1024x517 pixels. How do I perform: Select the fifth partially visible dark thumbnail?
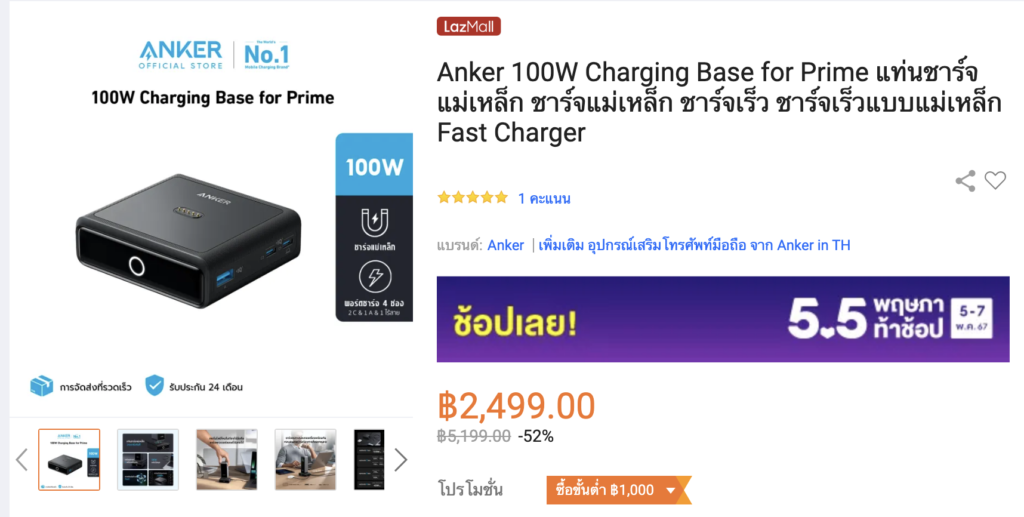pos(369,460)
